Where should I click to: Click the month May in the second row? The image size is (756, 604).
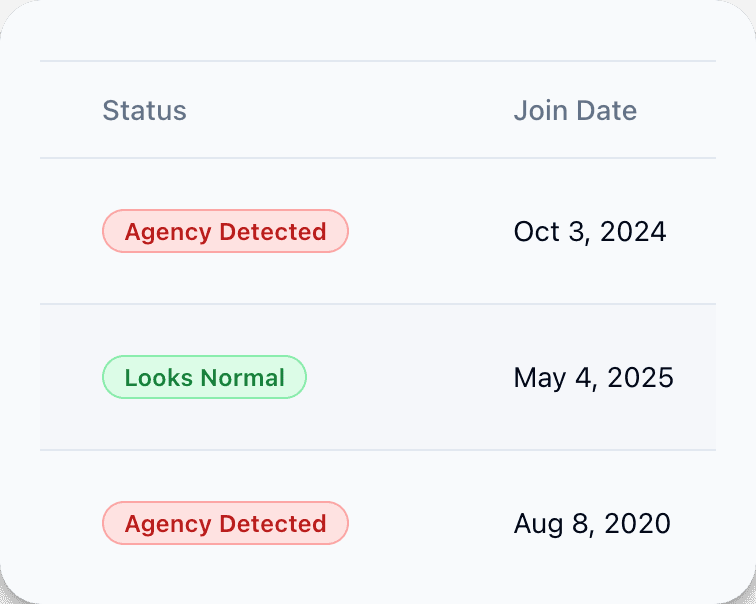click(540, 378)
